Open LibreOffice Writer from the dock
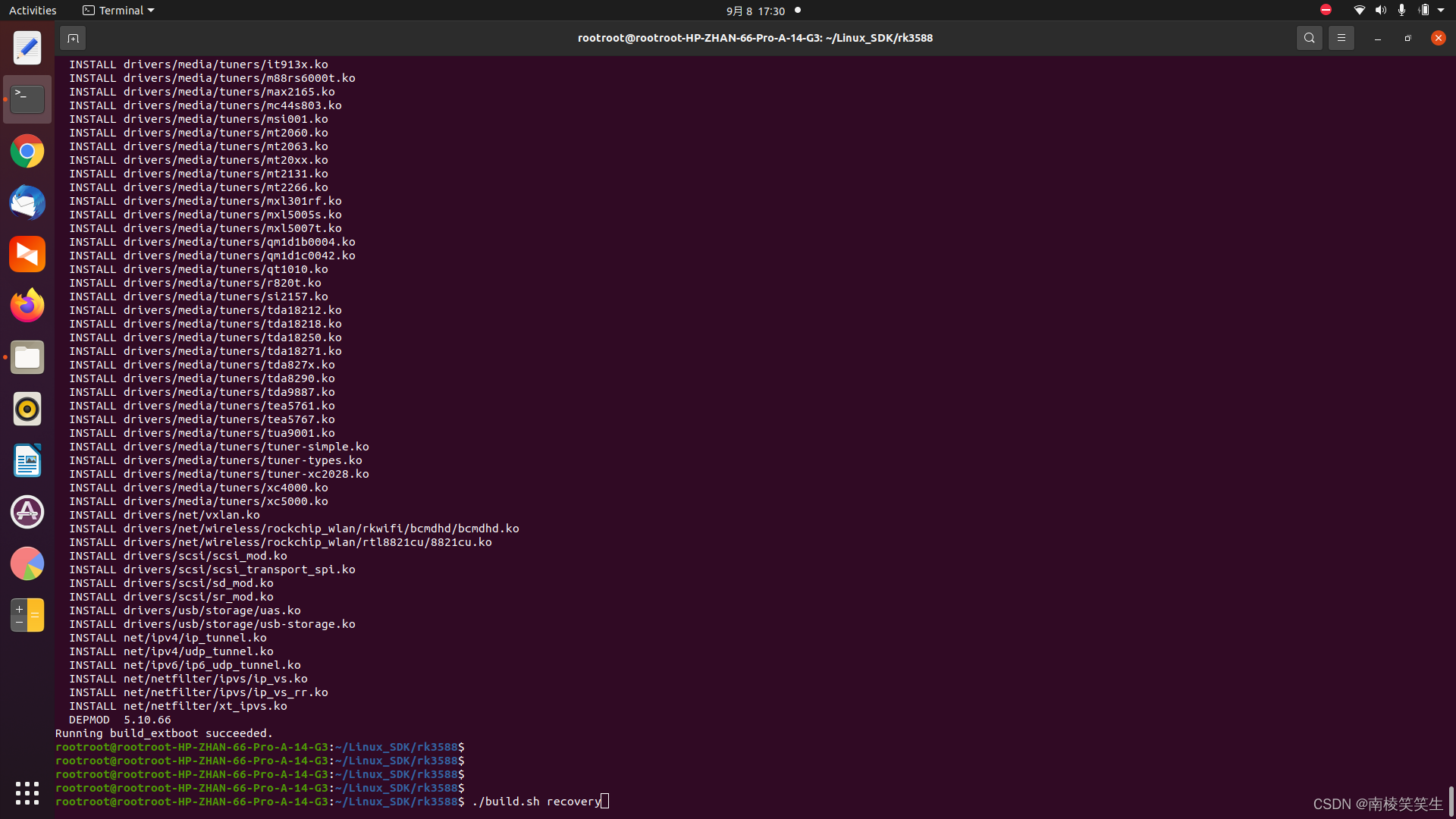 (27, 460)
